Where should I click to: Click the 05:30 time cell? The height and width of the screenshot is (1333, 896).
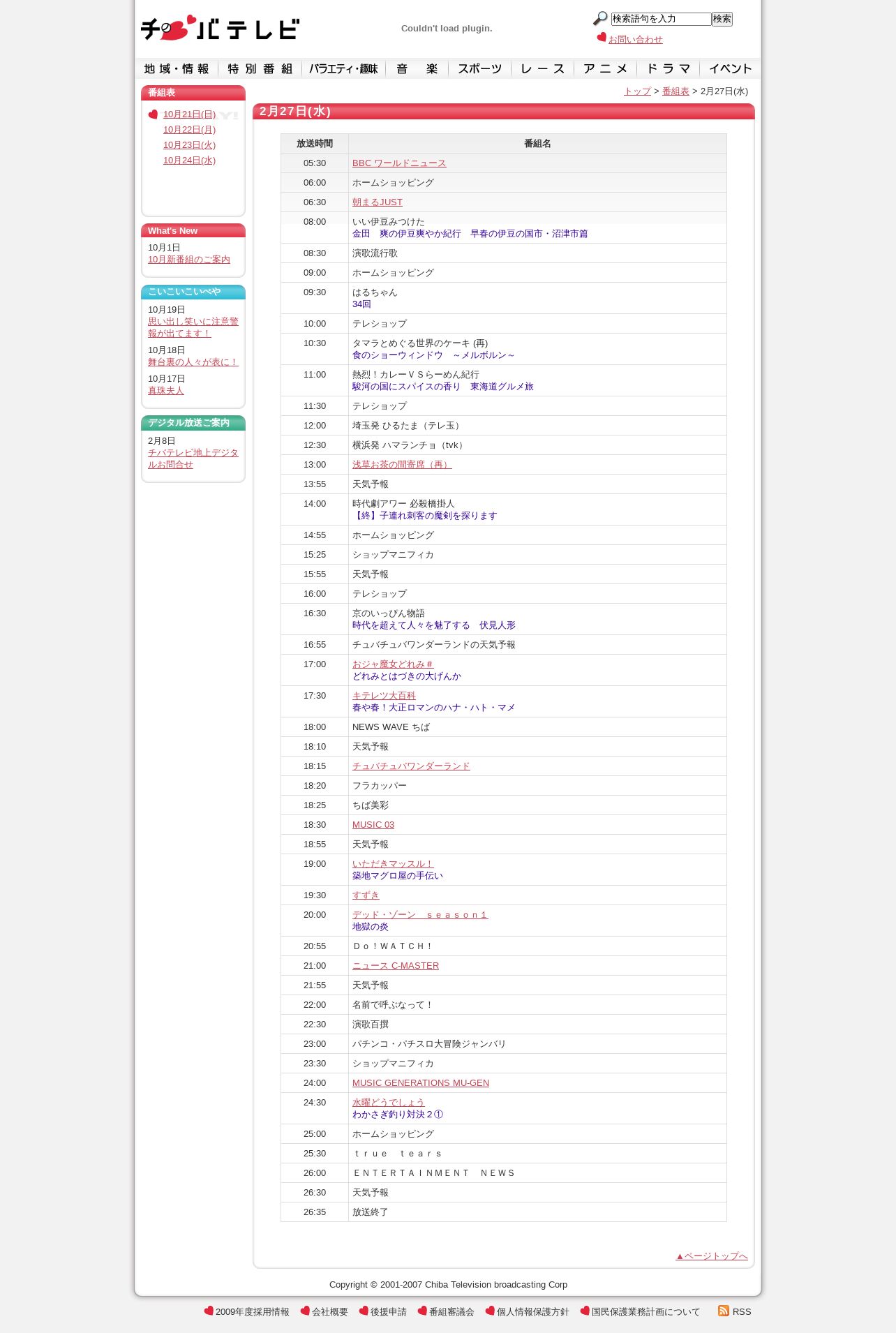point(315,163)
